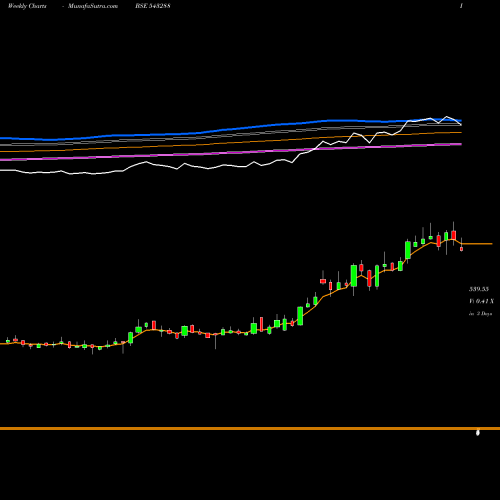Click the 'in 2 Days' text
Screen dimensions: 500x500
coord(480,314)
